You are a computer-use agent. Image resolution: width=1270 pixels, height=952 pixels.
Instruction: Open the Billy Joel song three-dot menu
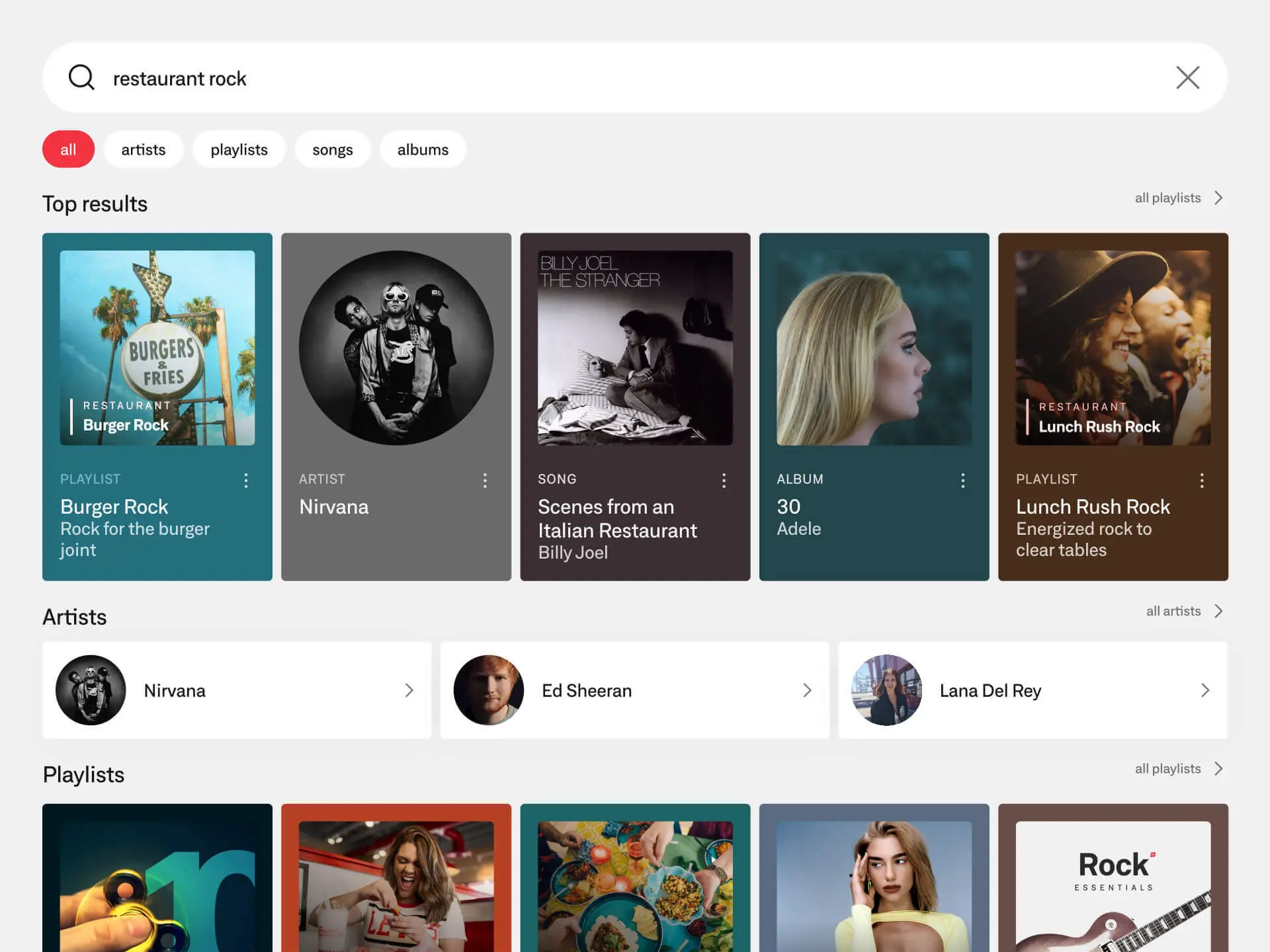pos(724,481)
